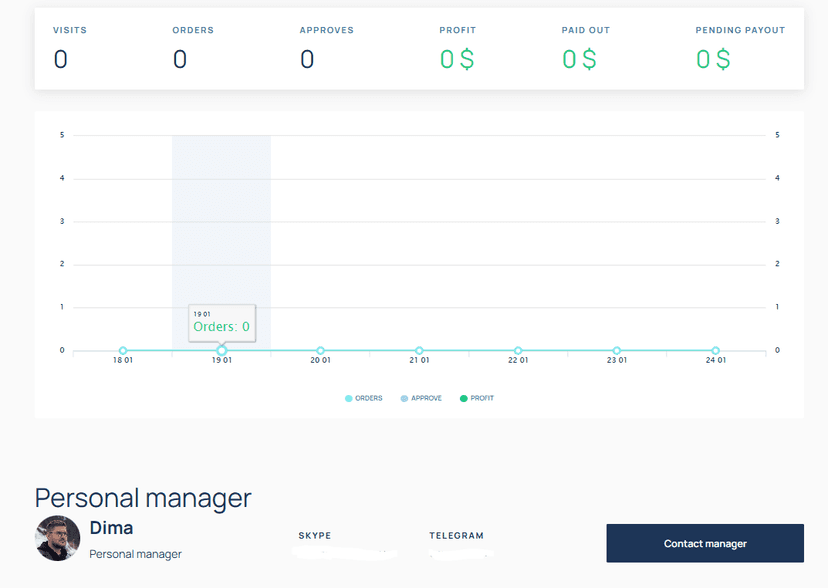This screenshot has height=588, width=828.
Task: Select the 18 01 data point on chart
Action: coord(123,350)
